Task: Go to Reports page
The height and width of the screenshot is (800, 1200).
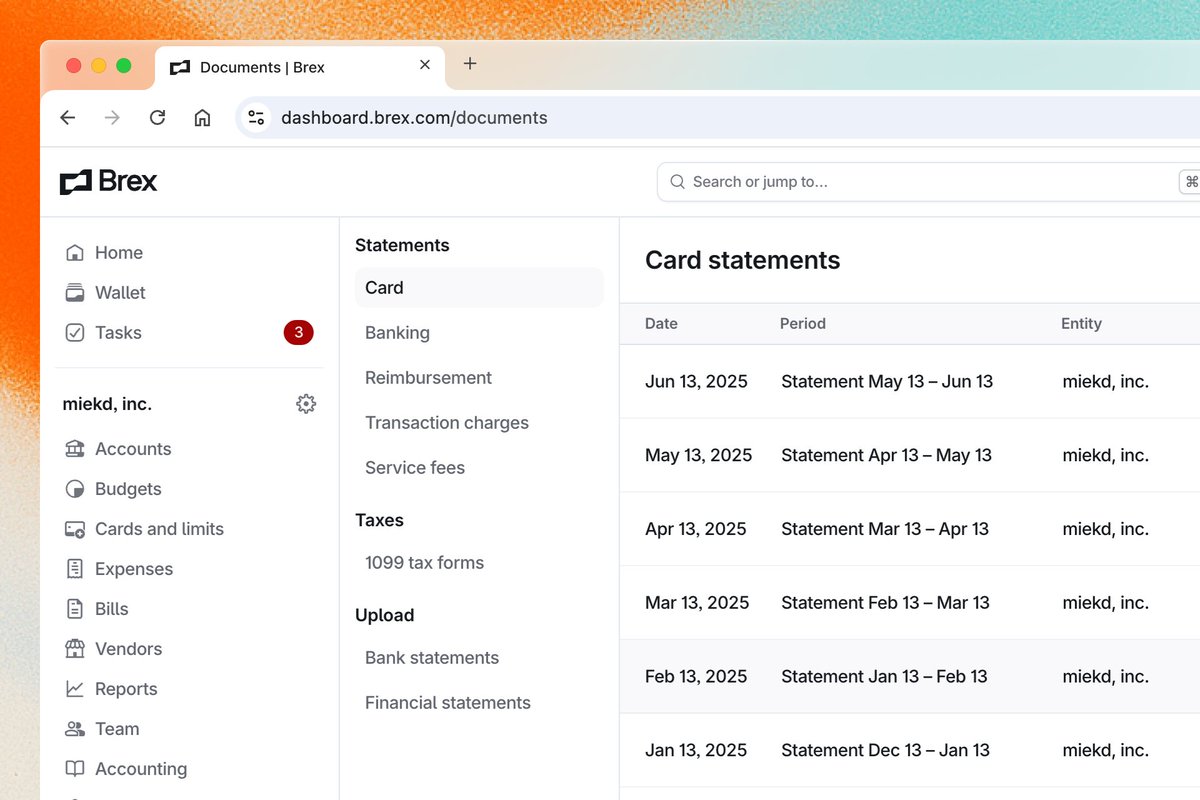Action: click(x=126, y=689)
